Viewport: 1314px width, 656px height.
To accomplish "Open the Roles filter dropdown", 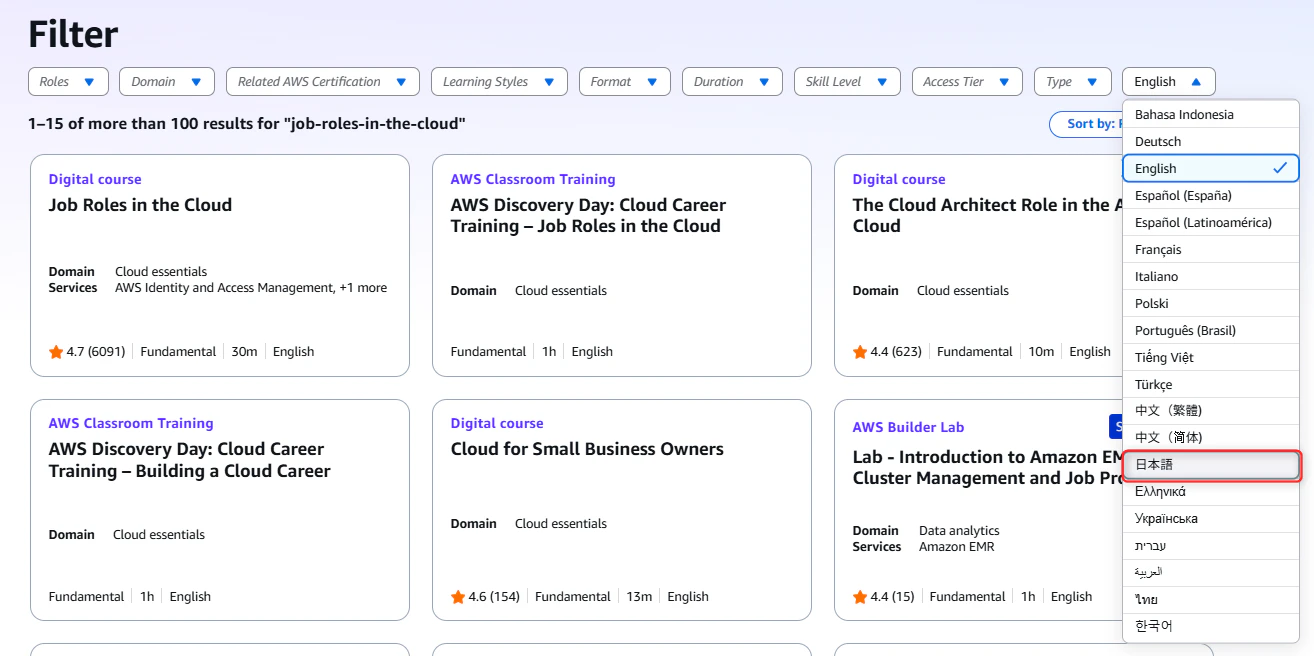I will pos(67,82).
